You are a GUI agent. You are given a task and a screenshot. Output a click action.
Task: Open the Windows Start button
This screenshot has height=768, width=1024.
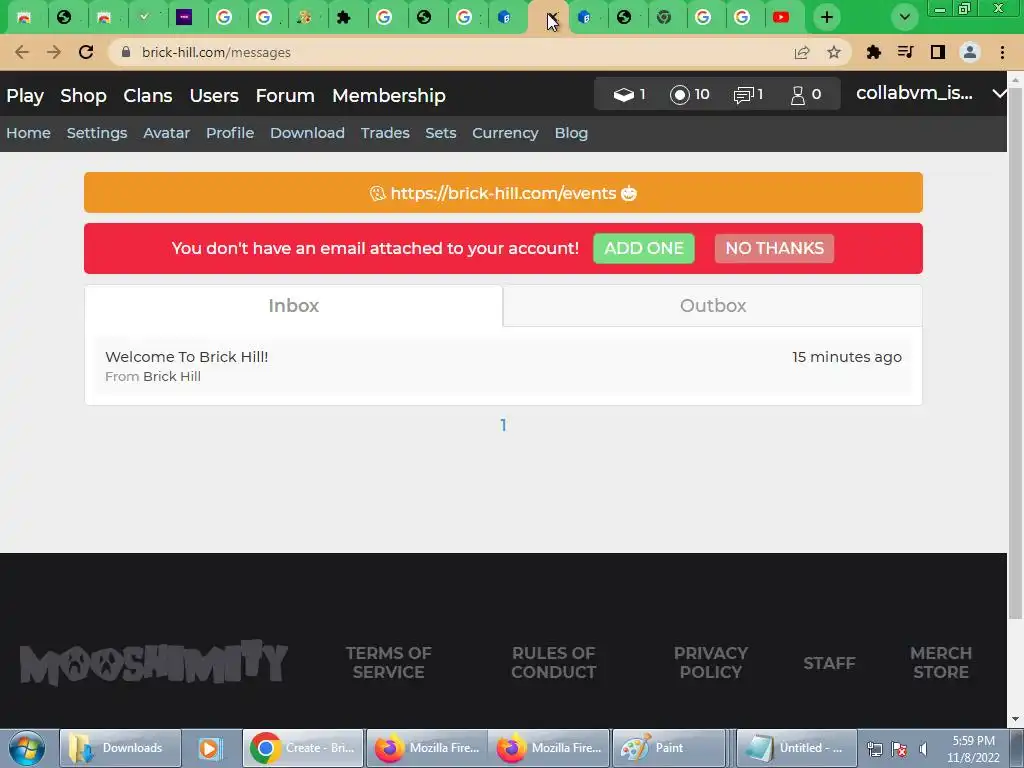coord(27,748)
